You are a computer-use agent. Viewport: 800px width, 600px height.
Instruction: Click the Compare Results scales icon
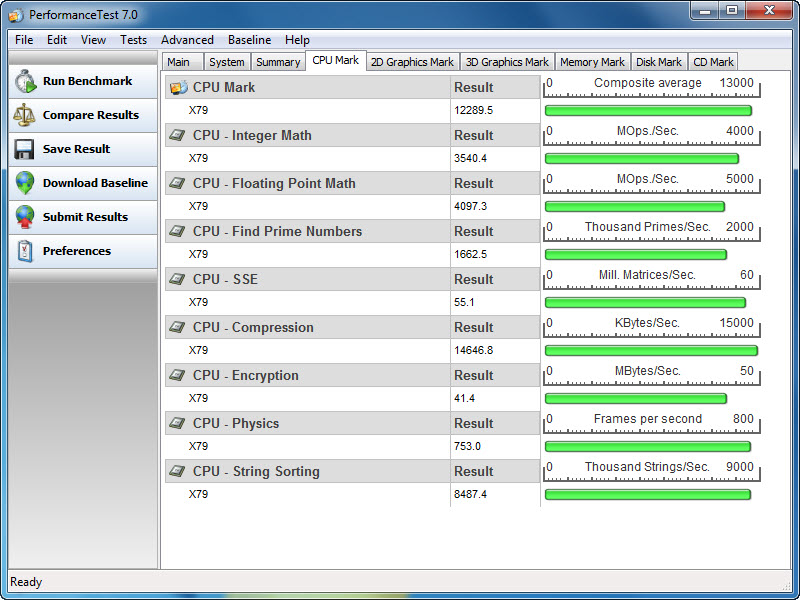pyautogui.click(x=24, y=115)
